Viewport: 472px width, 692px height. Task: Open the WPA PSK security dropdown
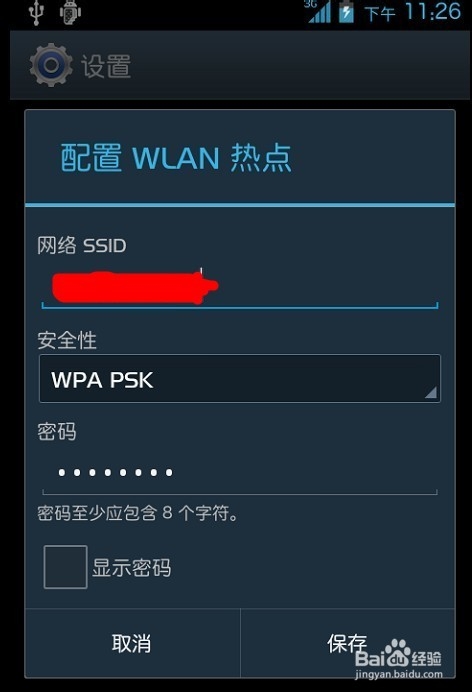(x=240, y=379)
